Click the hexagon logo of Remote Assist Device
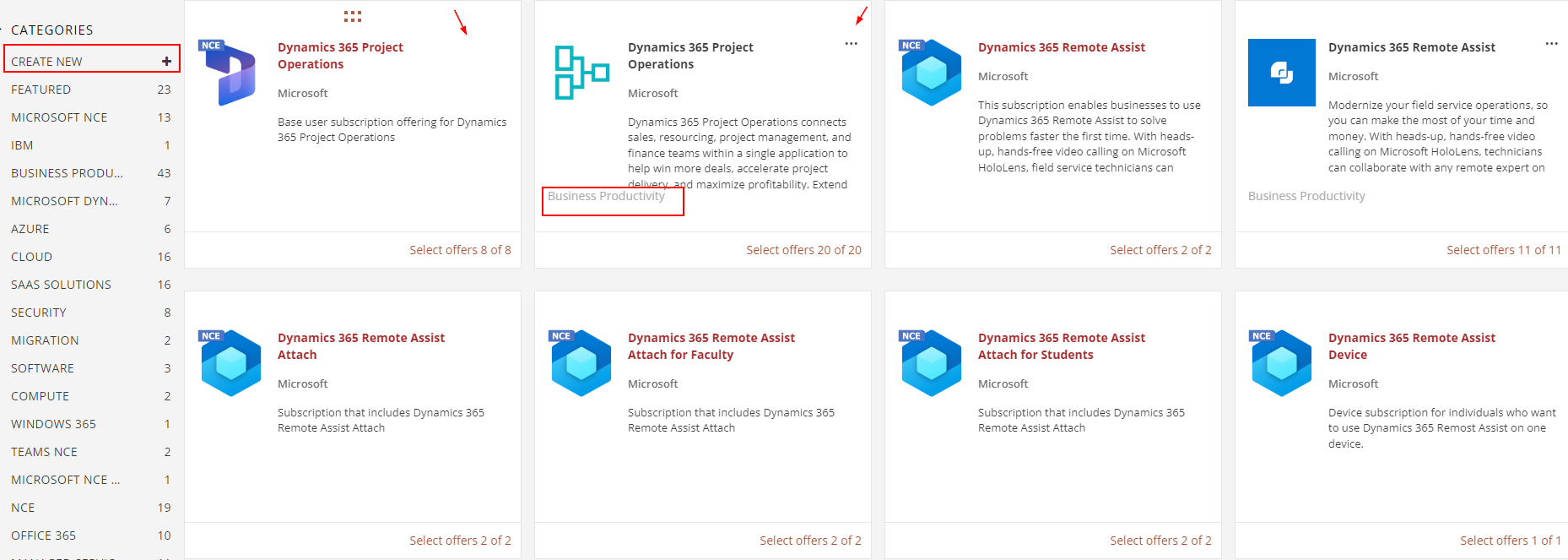The image size is (1568, 560). (x=1282, y=364)
